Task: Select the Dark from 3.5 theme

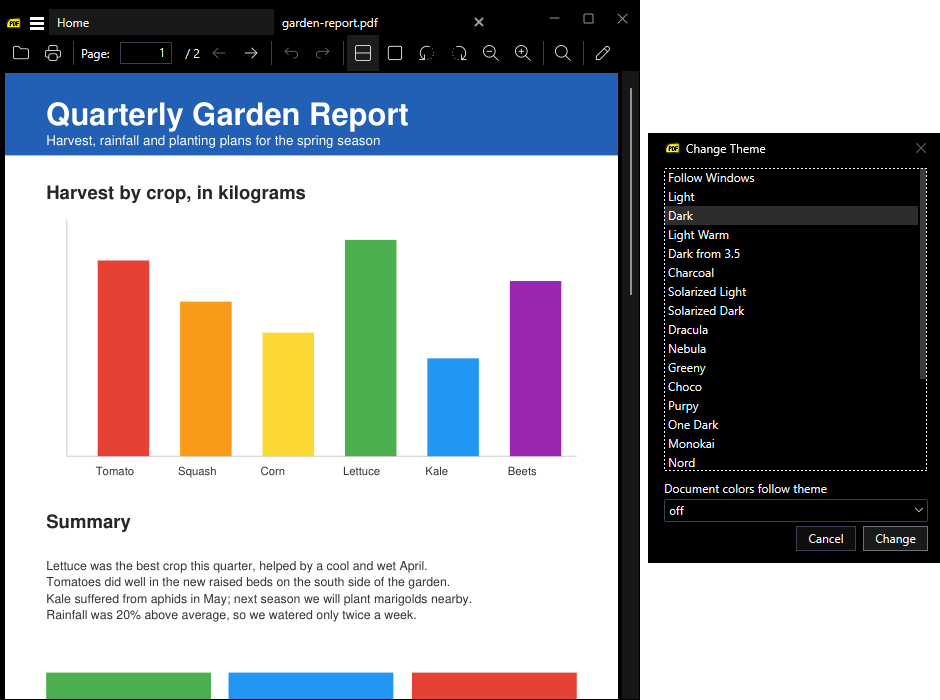Action: (792, 254)
